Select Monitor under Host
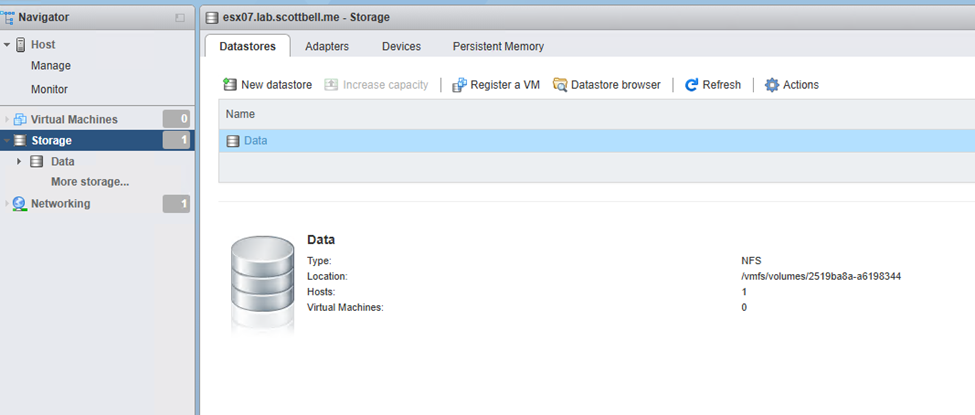The image size is (975, 415). click(50, 89)
